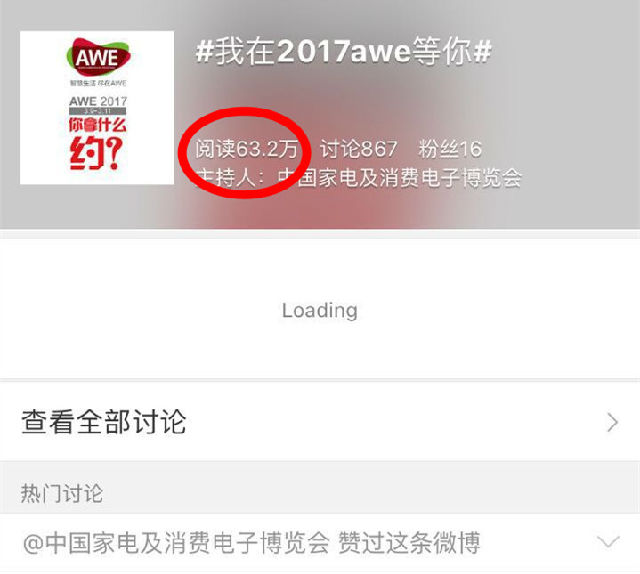Click the 赞过这条微博 text
This screenshot has width=640, height=574.
click(x=409, y=543)
